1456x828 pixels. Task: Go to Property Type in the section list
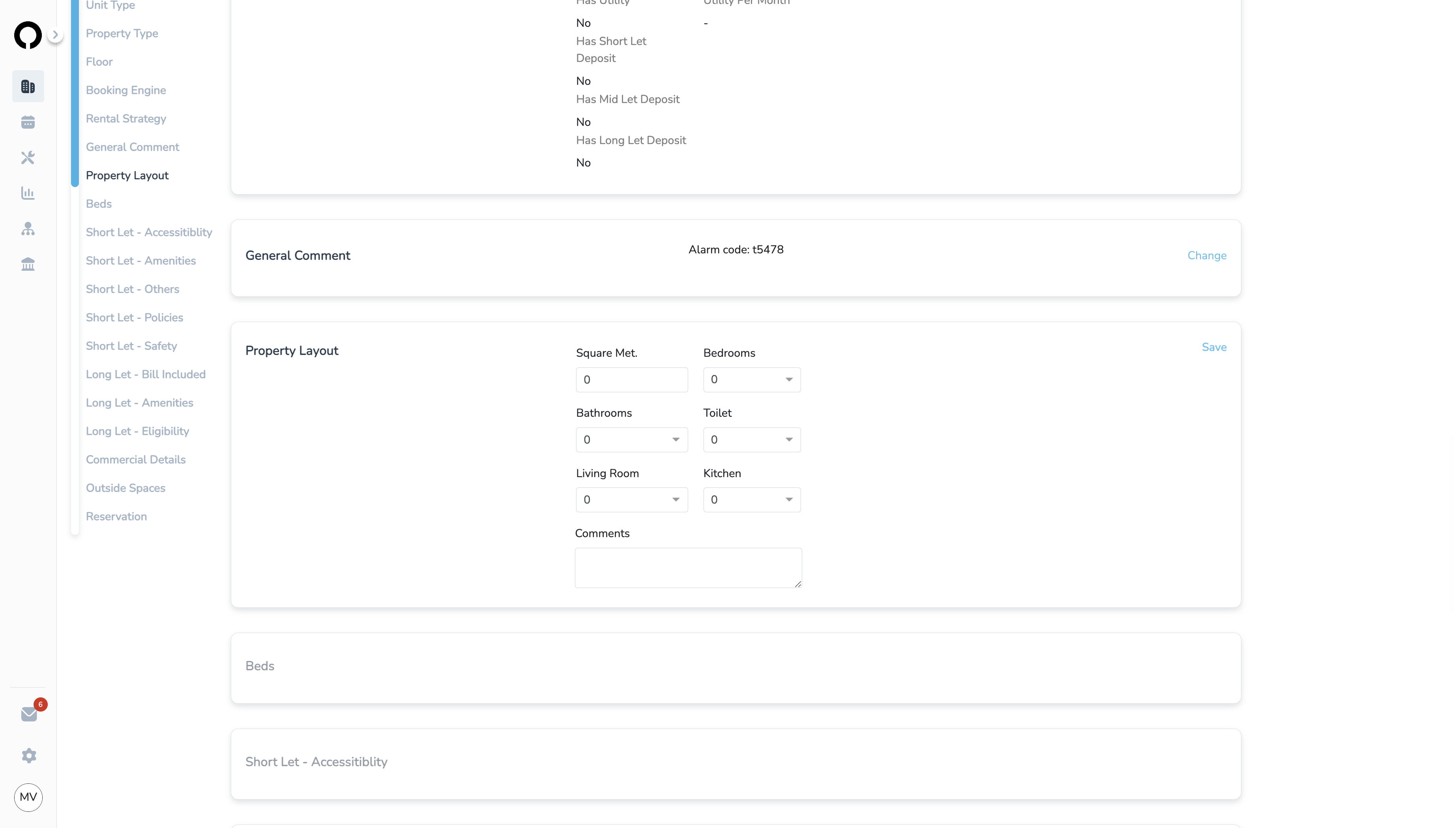coord(122,34)
